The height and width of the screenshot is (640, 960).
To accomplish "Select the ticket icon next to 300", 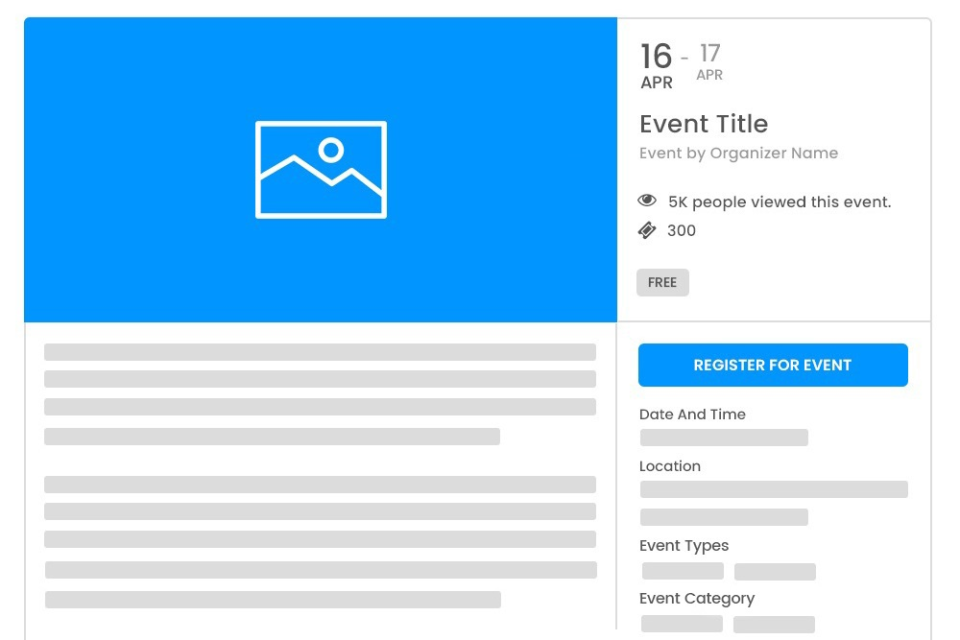I will [646, 230].
